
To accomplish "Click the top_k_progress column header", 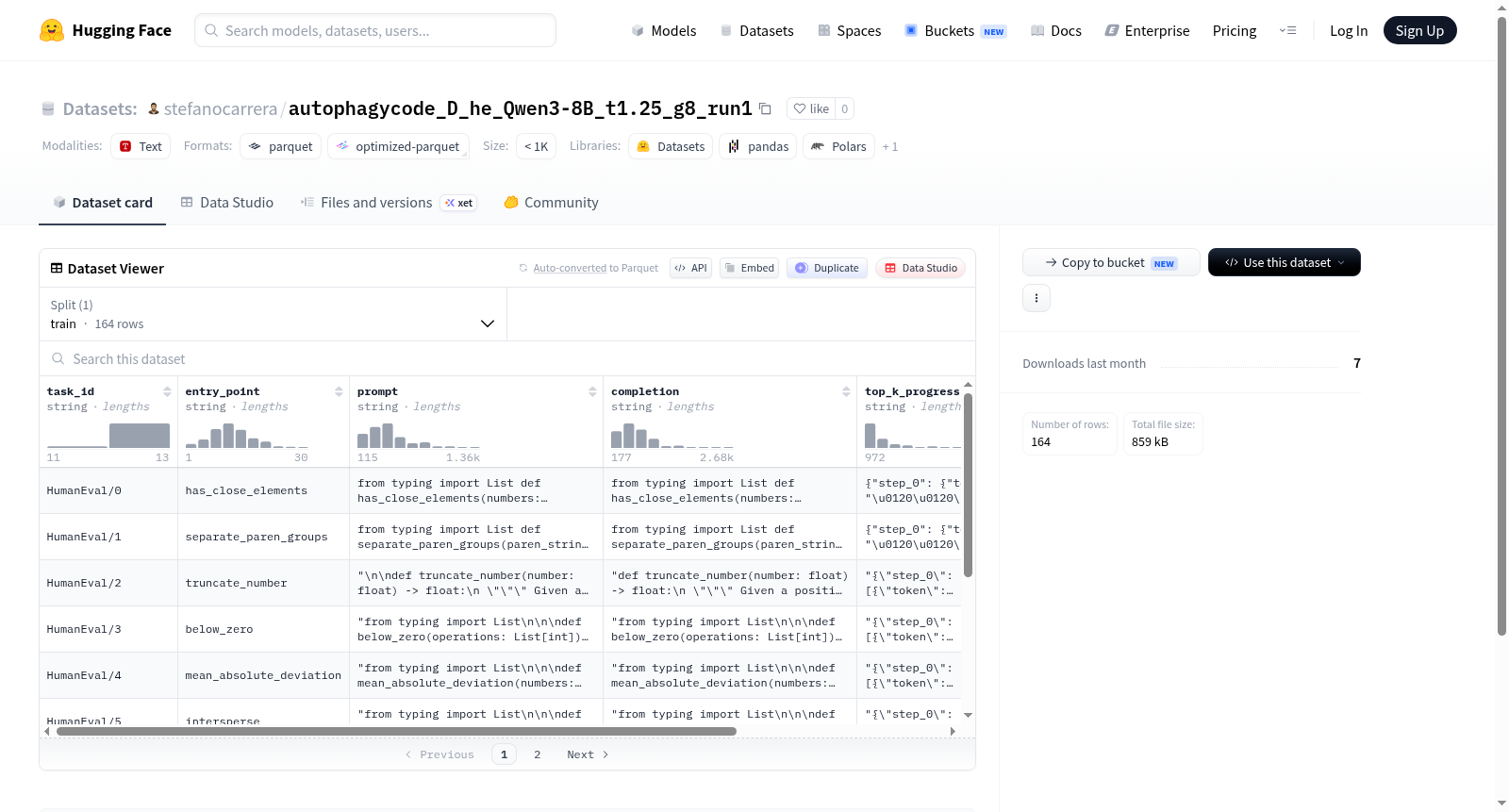I will 912,391.
